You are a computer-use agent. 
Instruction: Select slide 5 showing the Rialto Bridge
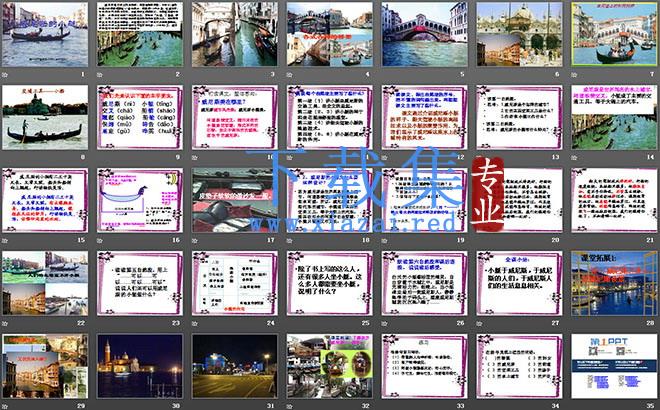click(425, 35)
